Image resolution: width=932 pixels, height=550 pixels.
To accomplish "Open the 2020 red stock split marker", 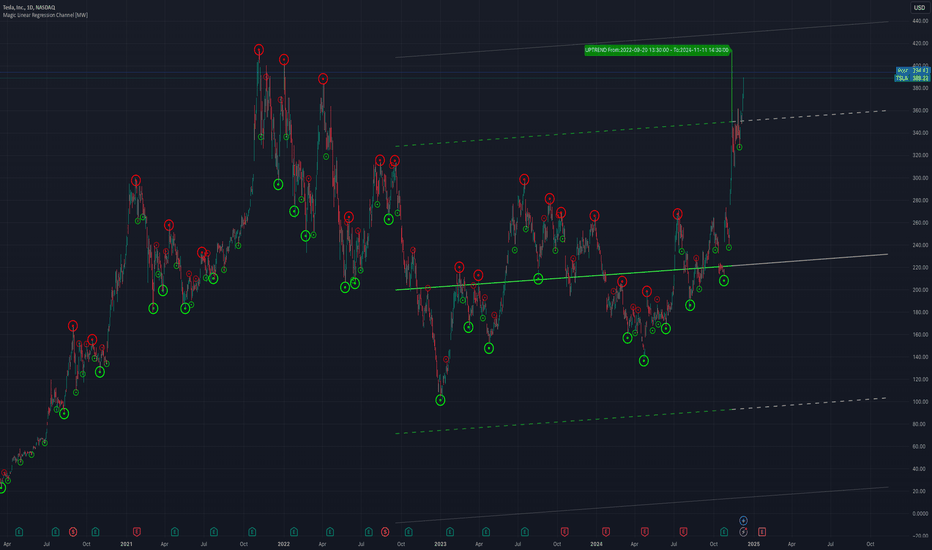I will pos(73,532).
